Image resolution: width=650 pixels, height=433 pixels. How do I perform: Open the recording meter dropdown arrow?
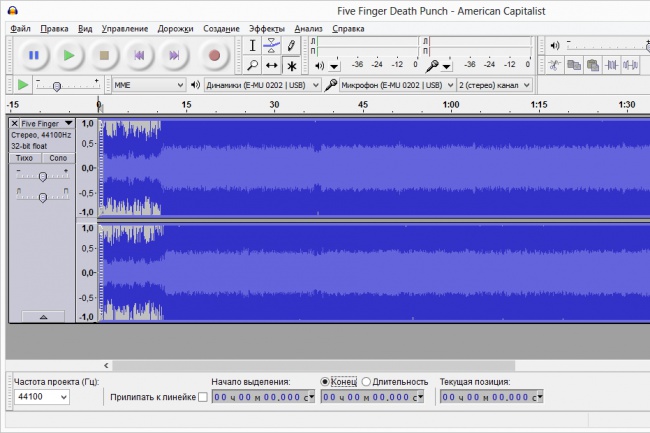click(x=446, y=66)
